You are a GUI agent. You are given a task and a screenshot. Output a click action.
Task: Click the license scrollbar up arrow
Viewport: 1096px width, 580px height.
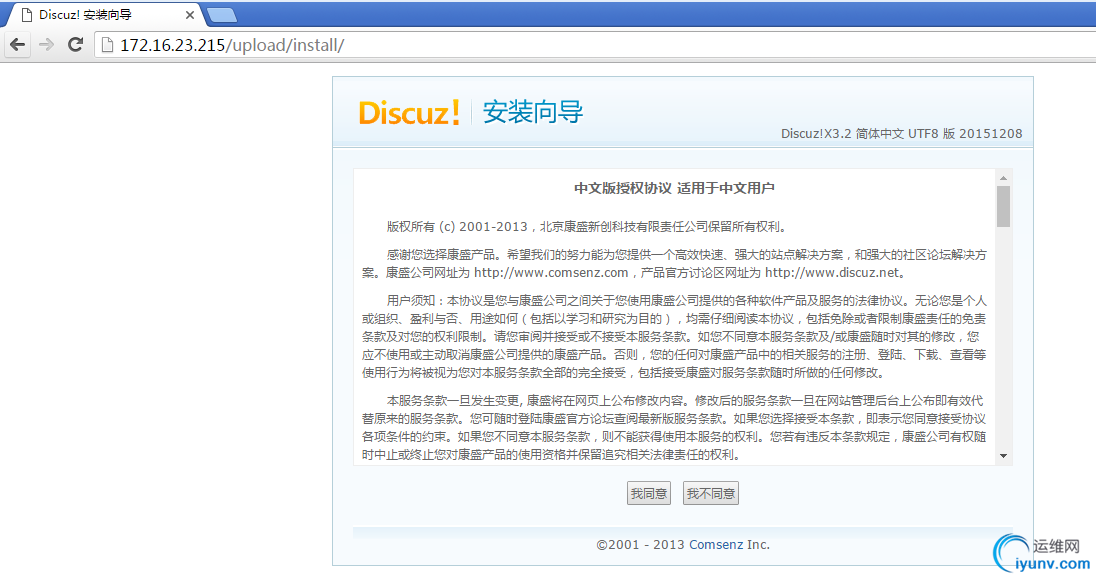[x=1004, y=178]
